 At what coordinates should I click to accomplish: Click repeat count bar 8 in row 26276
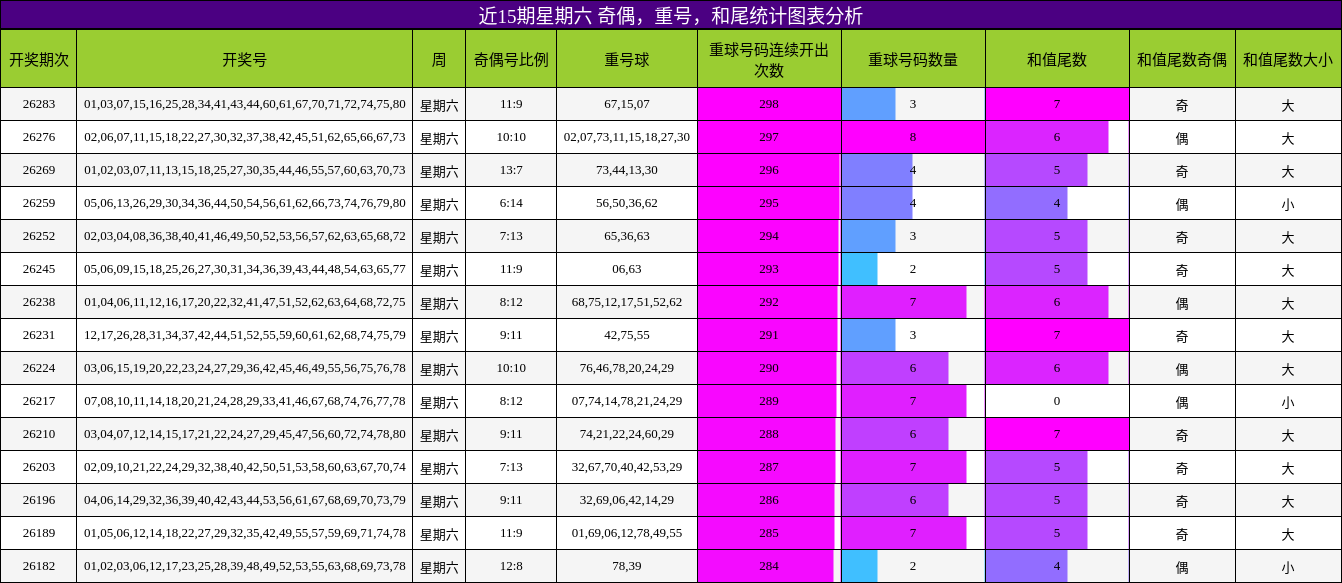coord(913,137)
